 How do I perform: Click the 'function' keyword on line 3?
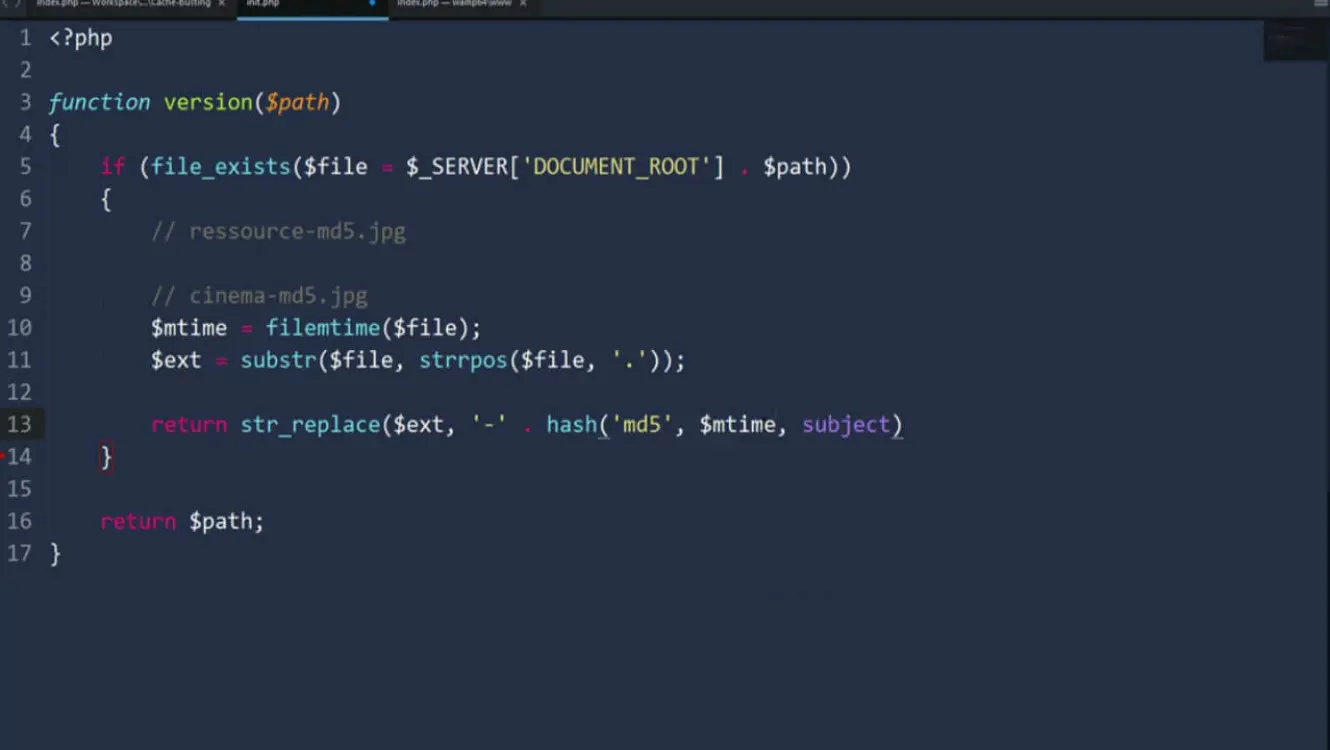pyautogui.click(x=99, y=102)
